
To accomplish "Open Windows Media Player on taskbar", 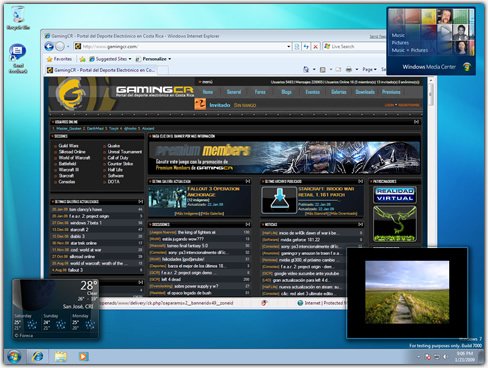I will 83,357.
